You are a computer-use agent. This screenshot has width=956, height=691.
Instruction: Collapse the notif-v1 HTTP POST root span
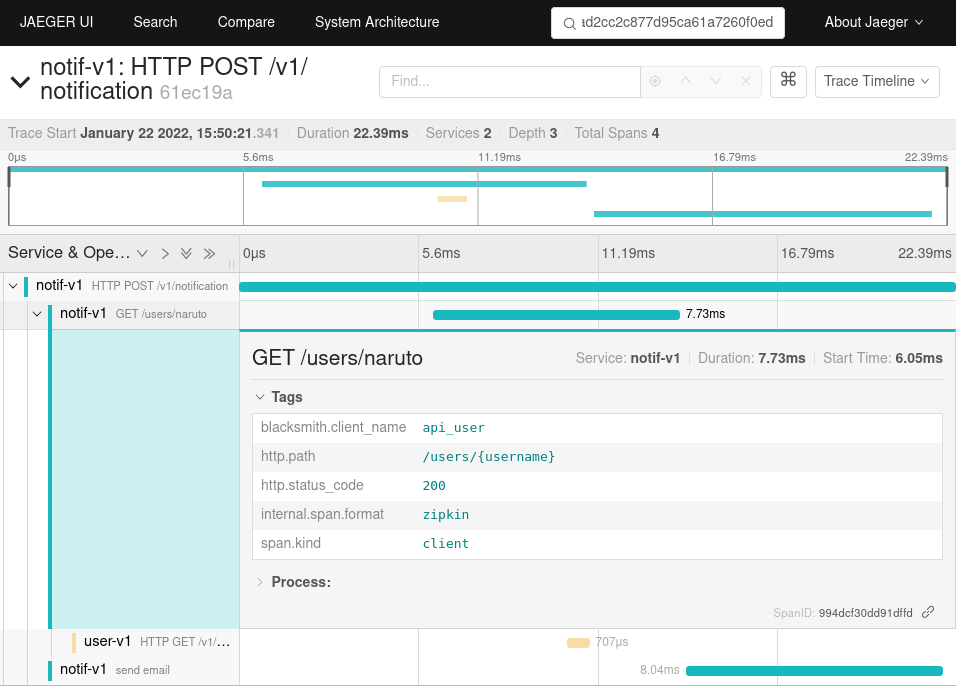(x=13, y=286)
